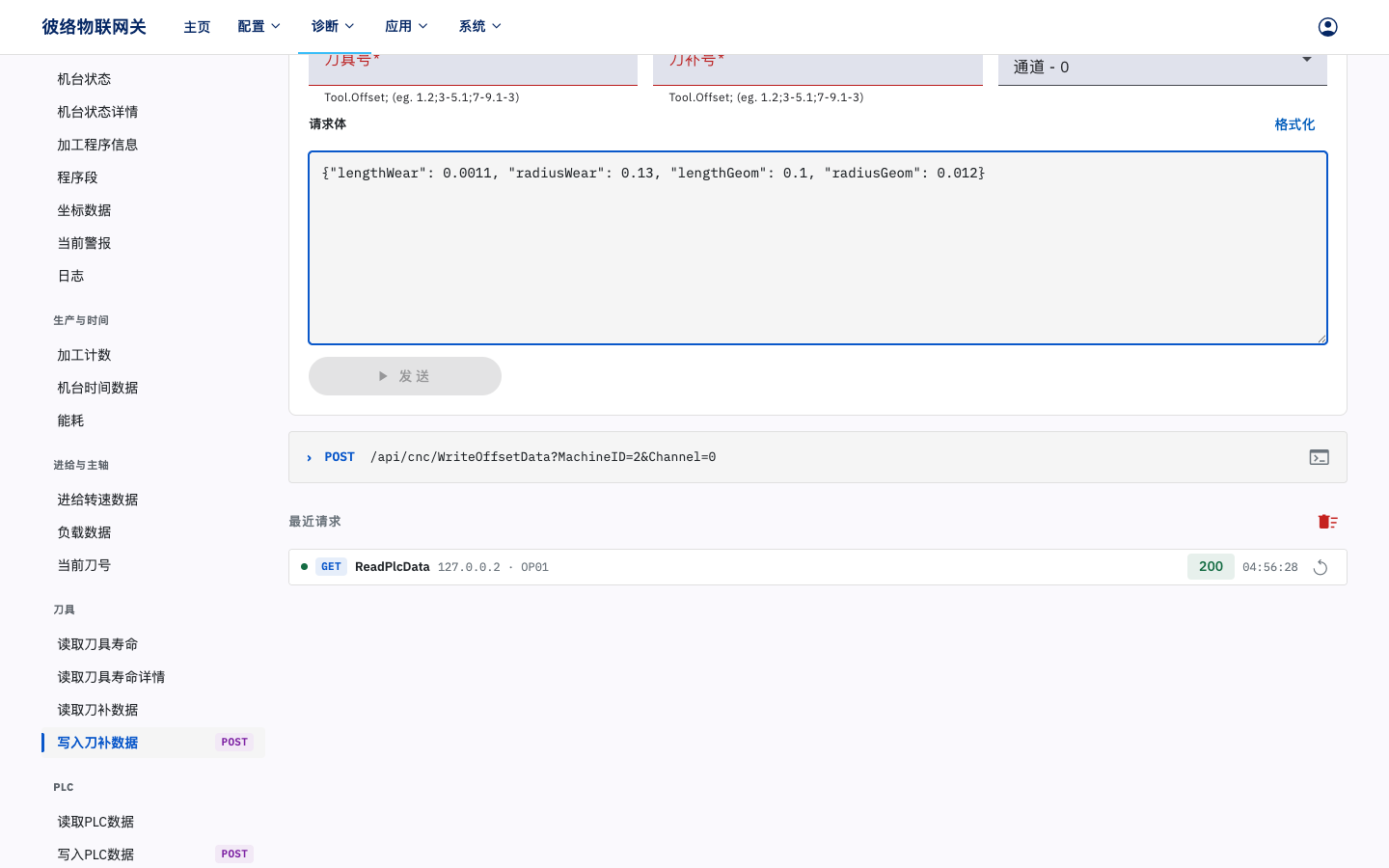The width and height of the screenshot is (1389, 868).
Task: Click the 04:56:28 timestamp
Action: click(x=1270, y=567)
